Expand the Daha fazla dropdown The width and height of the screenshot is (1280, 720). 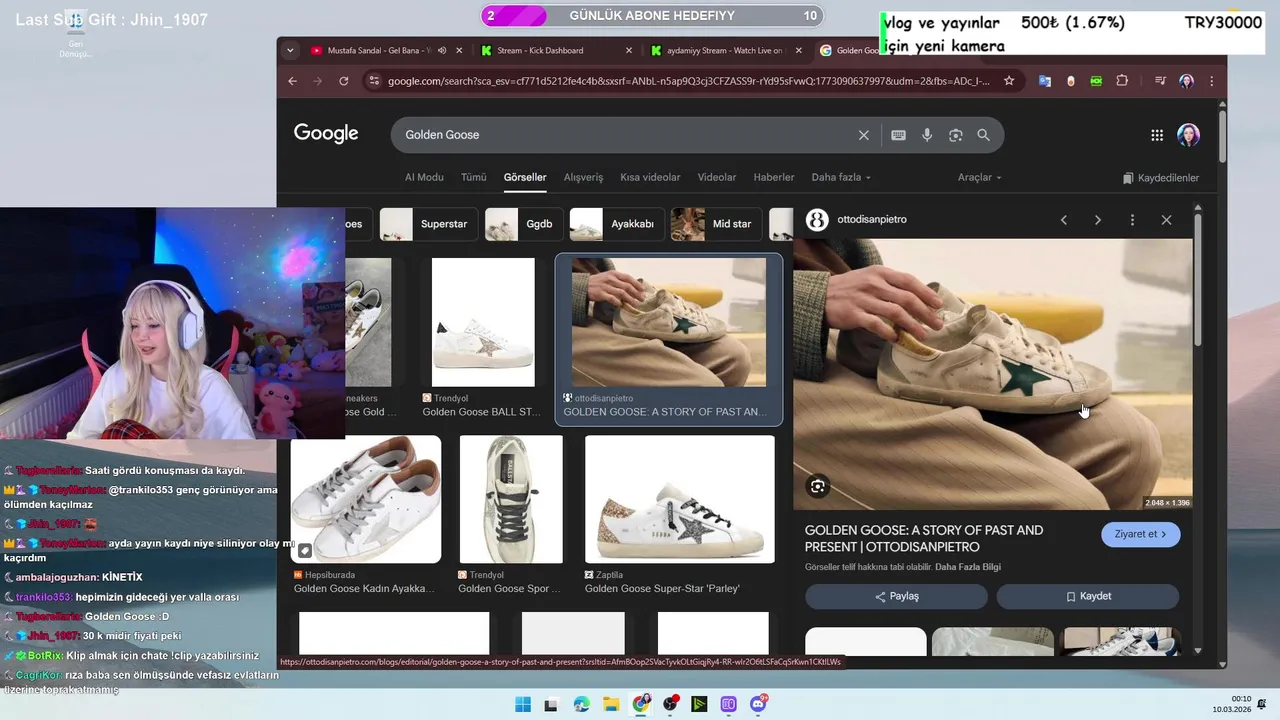841,177
